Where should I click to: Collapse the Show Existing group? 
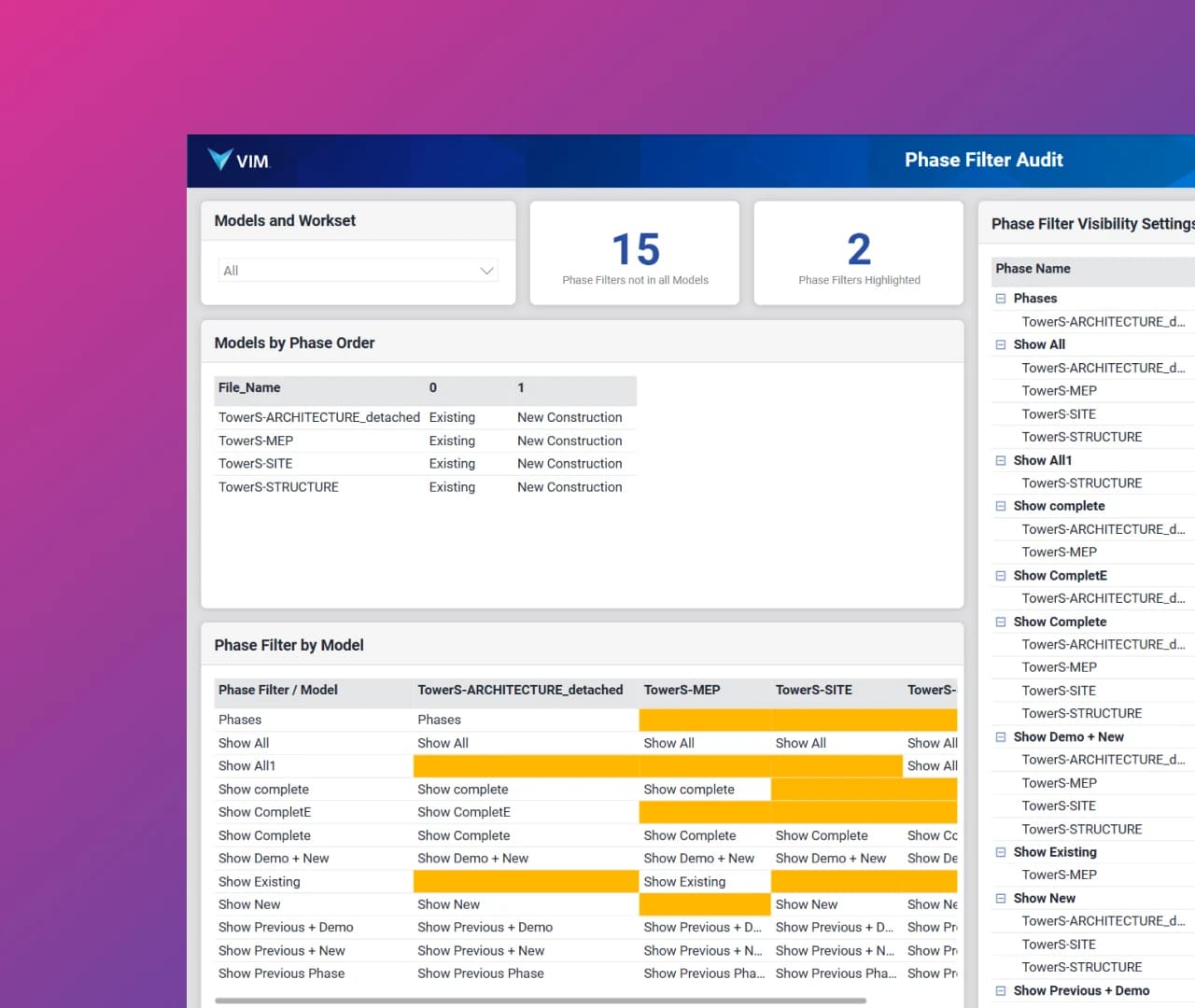(1000, 851)
